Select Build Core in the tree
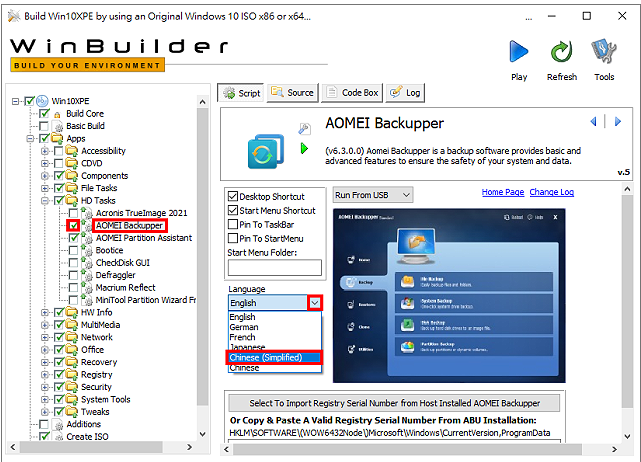The height and width of the screenshot is (462, 641). pyautogui.click(x=85, y=114)
